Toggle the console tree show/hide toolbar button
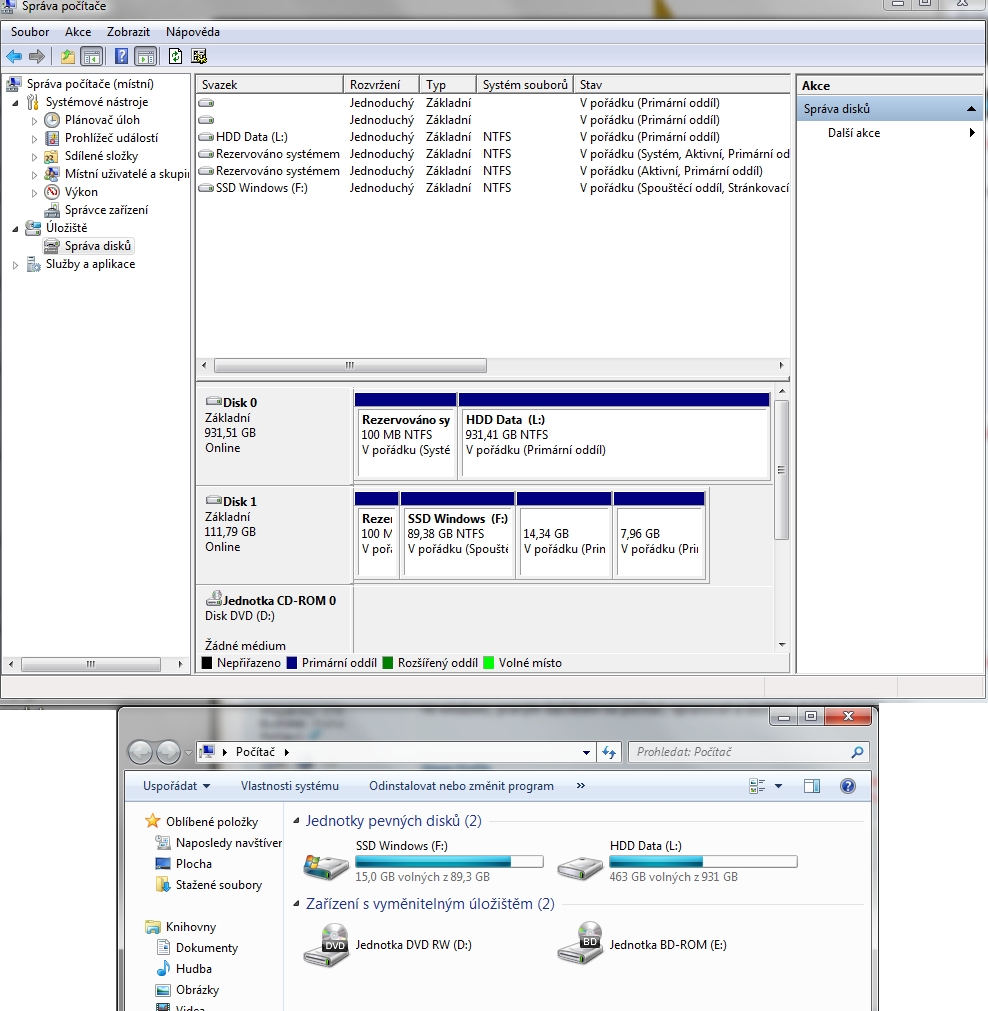The image size is (988, 1011). (x=91, y=56)
